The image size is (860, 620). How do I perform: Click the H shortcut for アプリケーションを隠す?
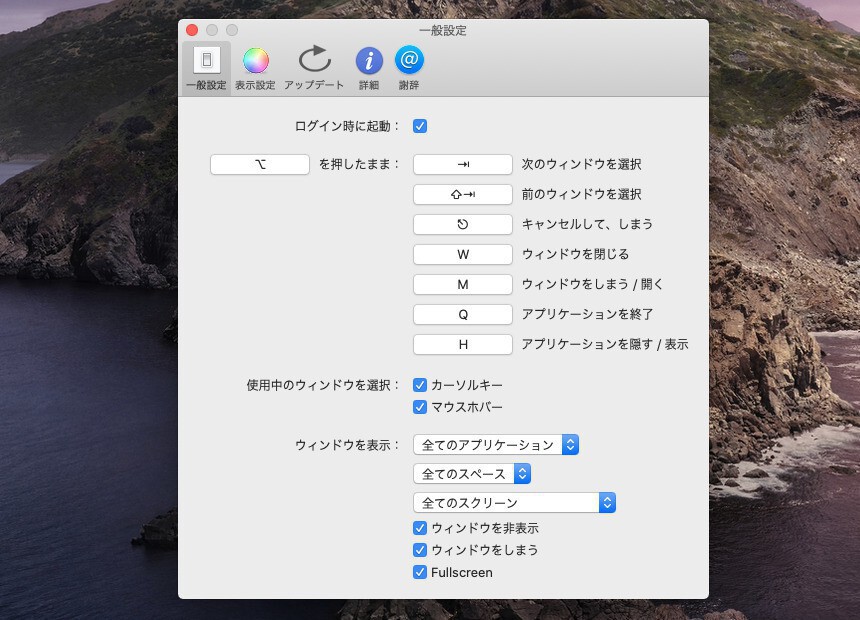[x=463, y=344]
